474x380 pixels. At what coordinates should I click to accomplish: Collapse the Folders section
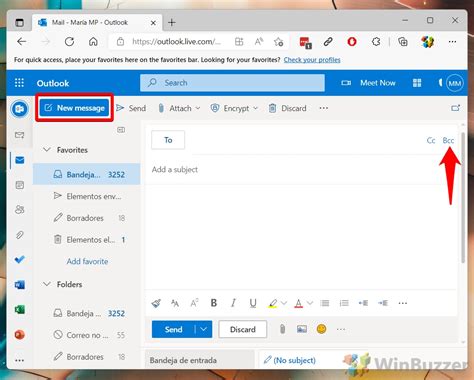point(47,284)
